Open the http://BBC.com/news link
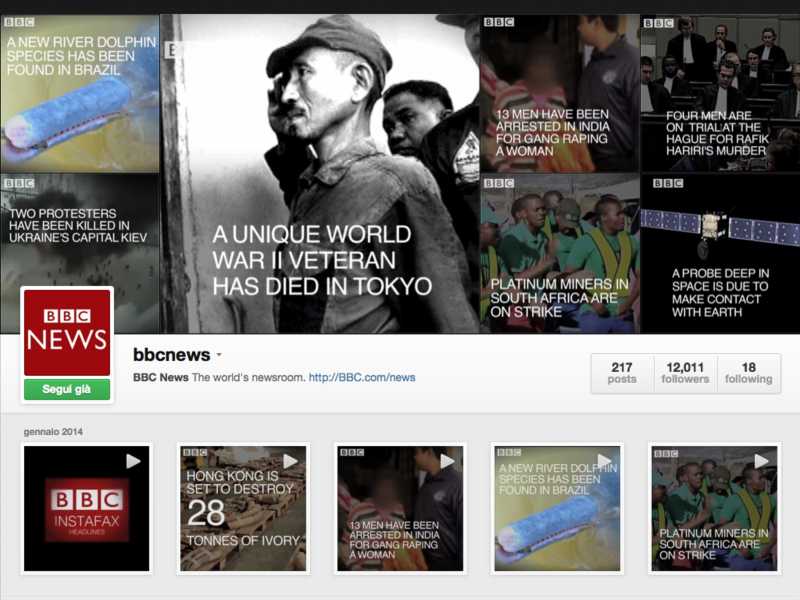 click(362, 378)
